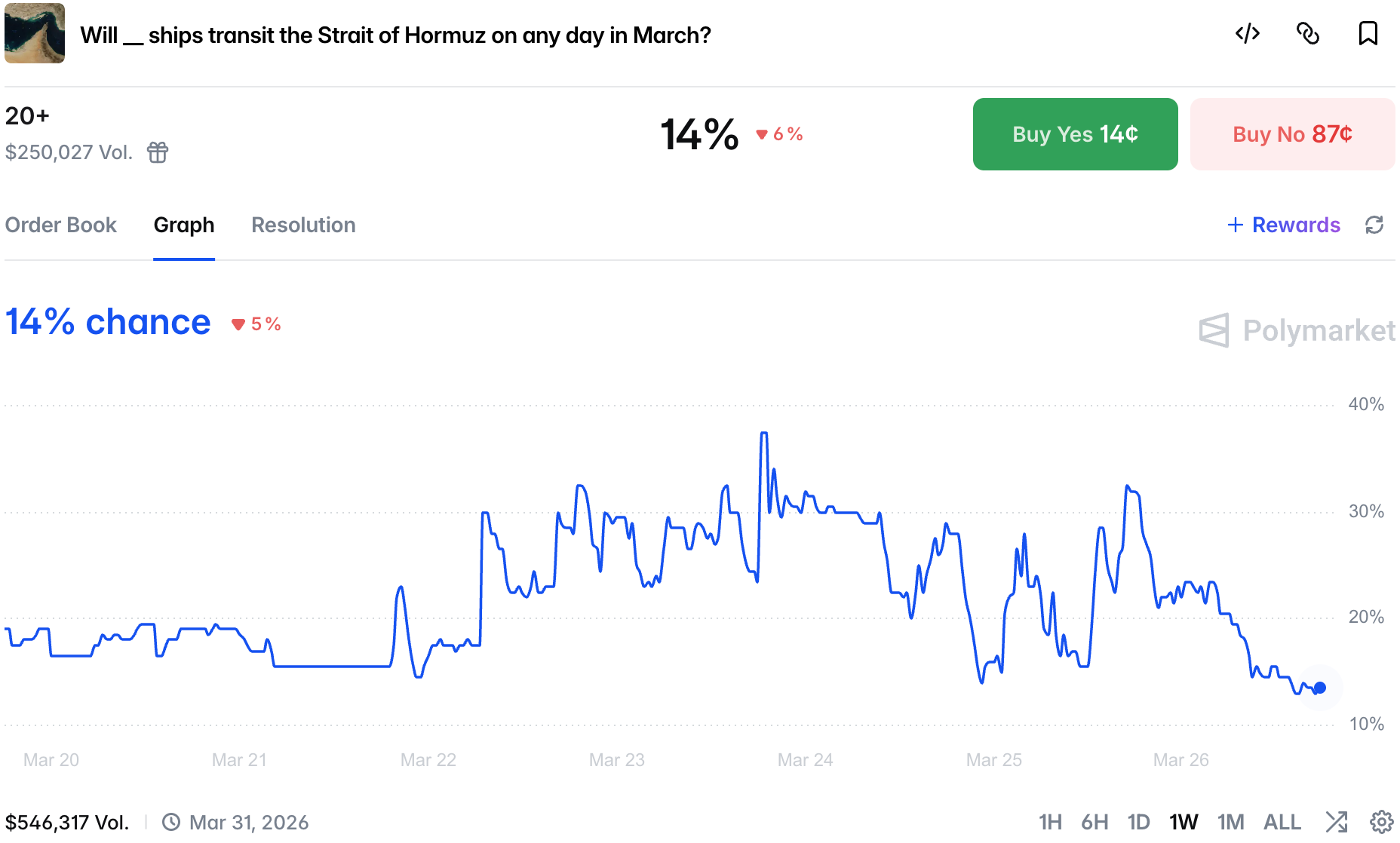Click the shuffle arrows icon near ALL
The image size is (1400, 843).
click(1336, 821)
